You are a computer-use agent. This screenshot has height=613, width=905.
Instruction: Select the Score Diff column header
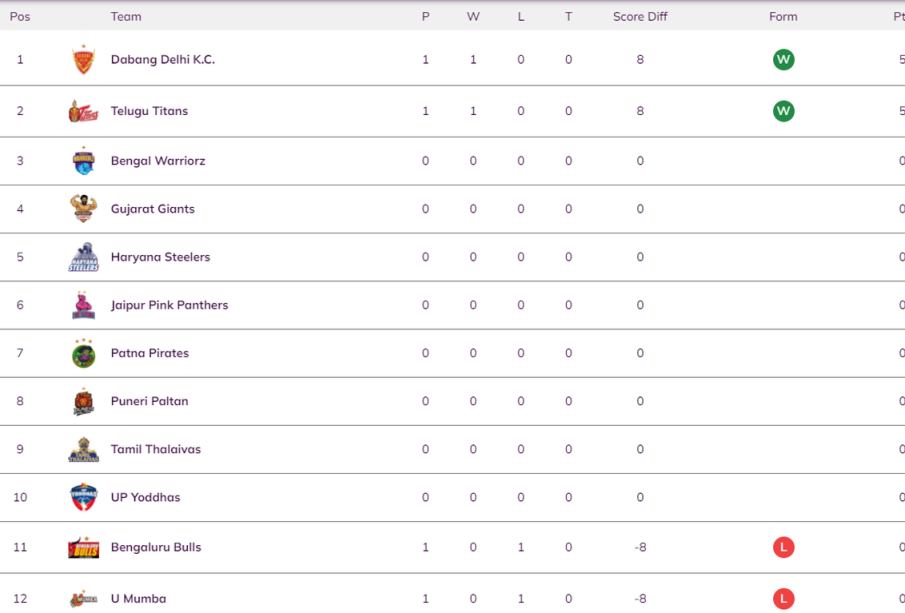click(640, 17)
